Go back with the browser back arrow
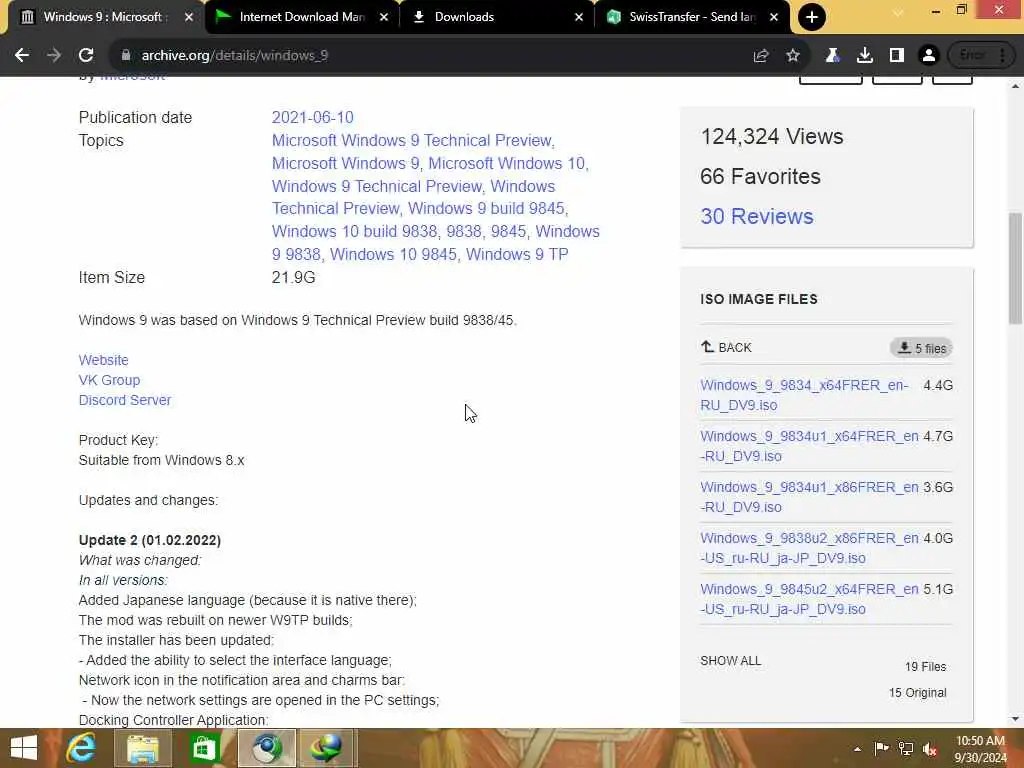This screenshot has width=1024, height=768. tap(22, 56)
